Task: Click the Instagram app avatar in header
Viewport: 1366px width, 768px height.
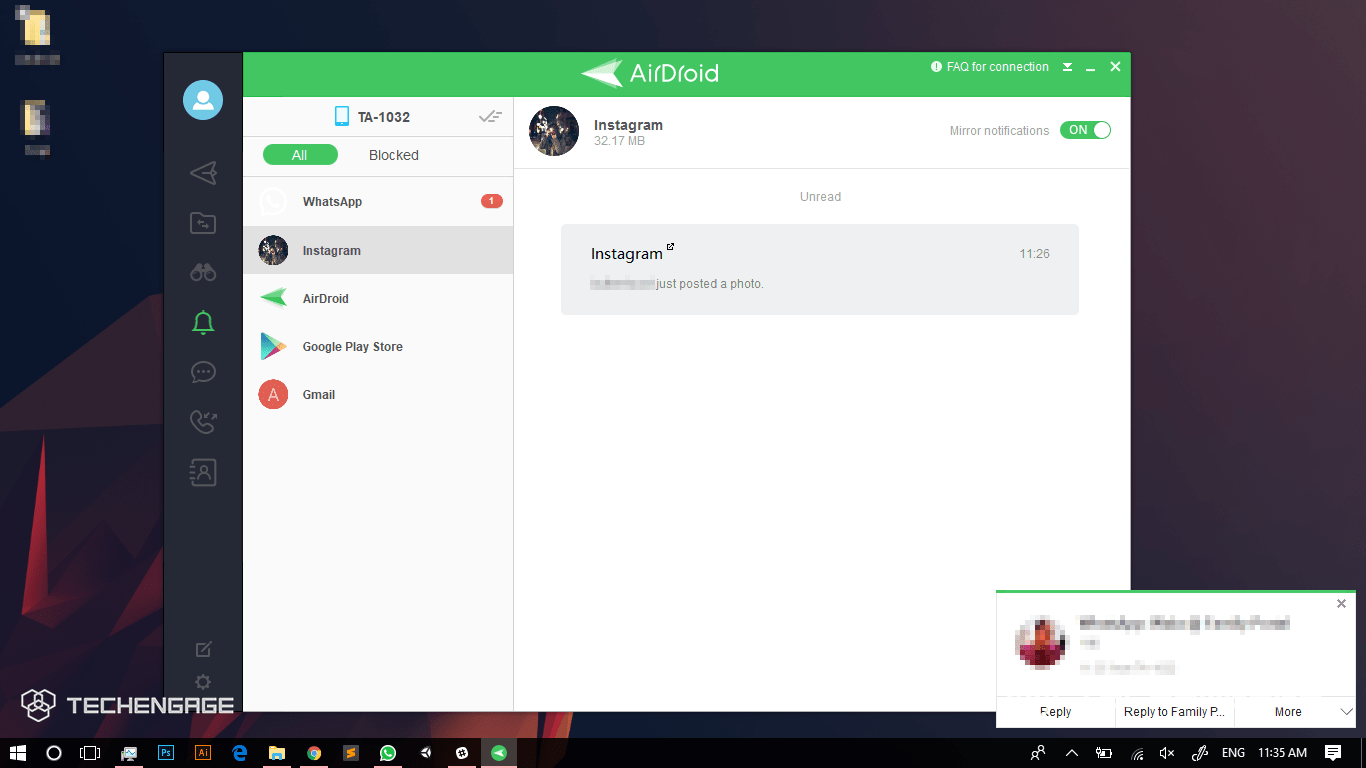Action: [554, 131]
